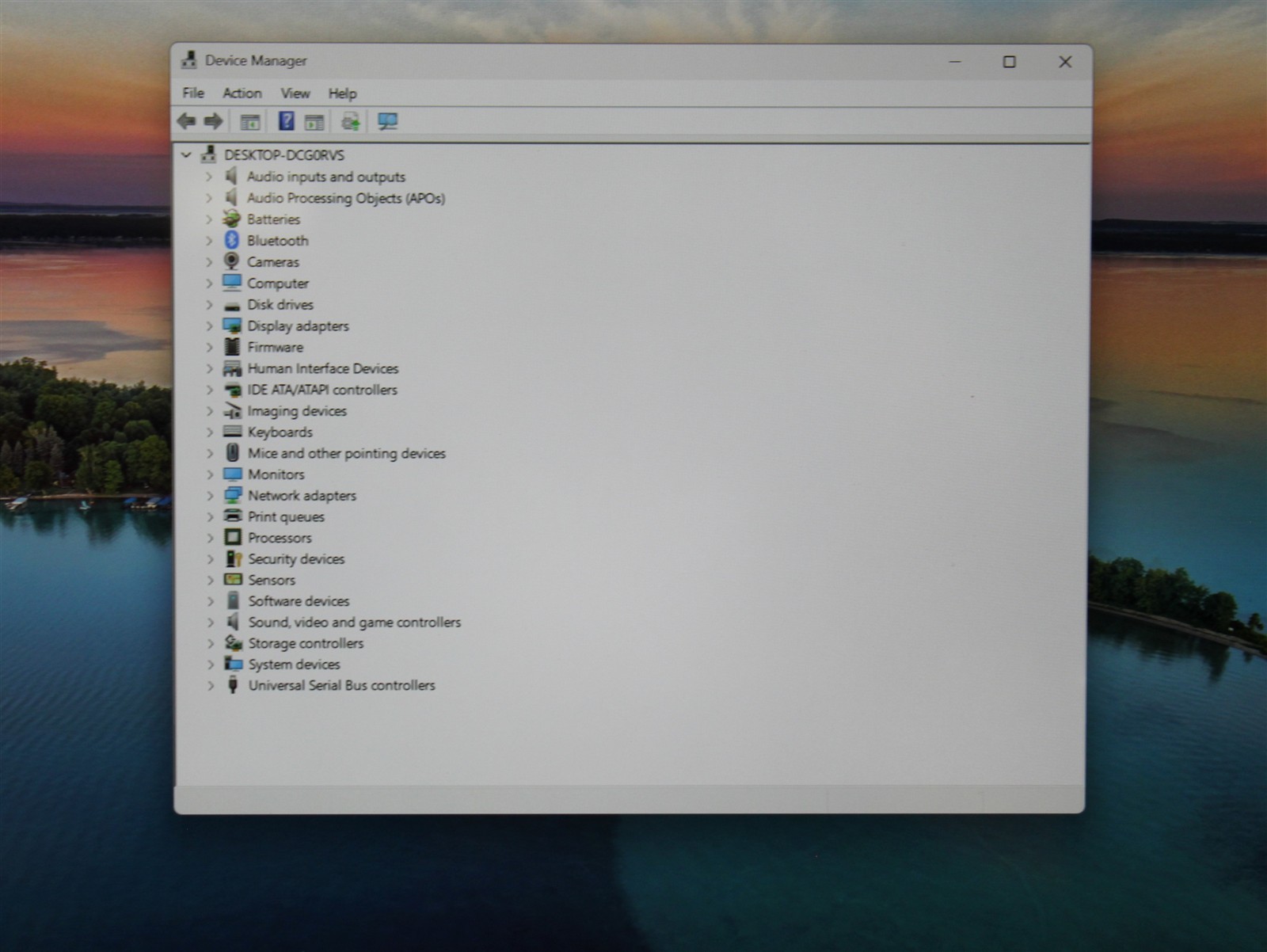Image resolution: width=1267 pixels, height=952 pixels.
Task: Select the Bluetooth icon in the tree
Action: pyautogui.click(x=232, y=240)
